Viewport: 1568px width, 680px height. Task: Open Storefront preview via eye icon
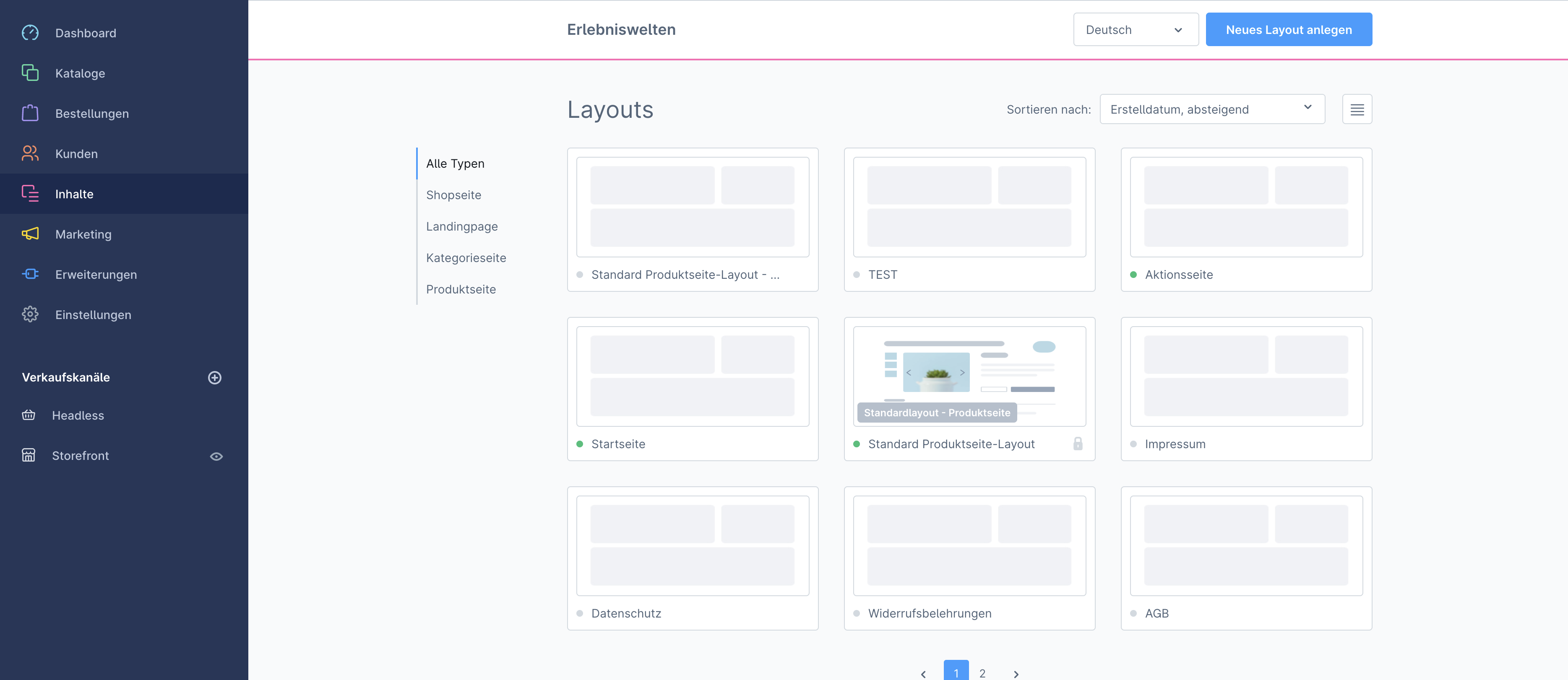pos(216,456)
